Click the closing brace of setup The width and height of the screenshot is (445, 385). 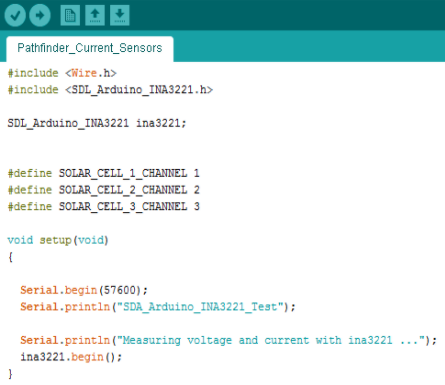(x=10, y=374)
